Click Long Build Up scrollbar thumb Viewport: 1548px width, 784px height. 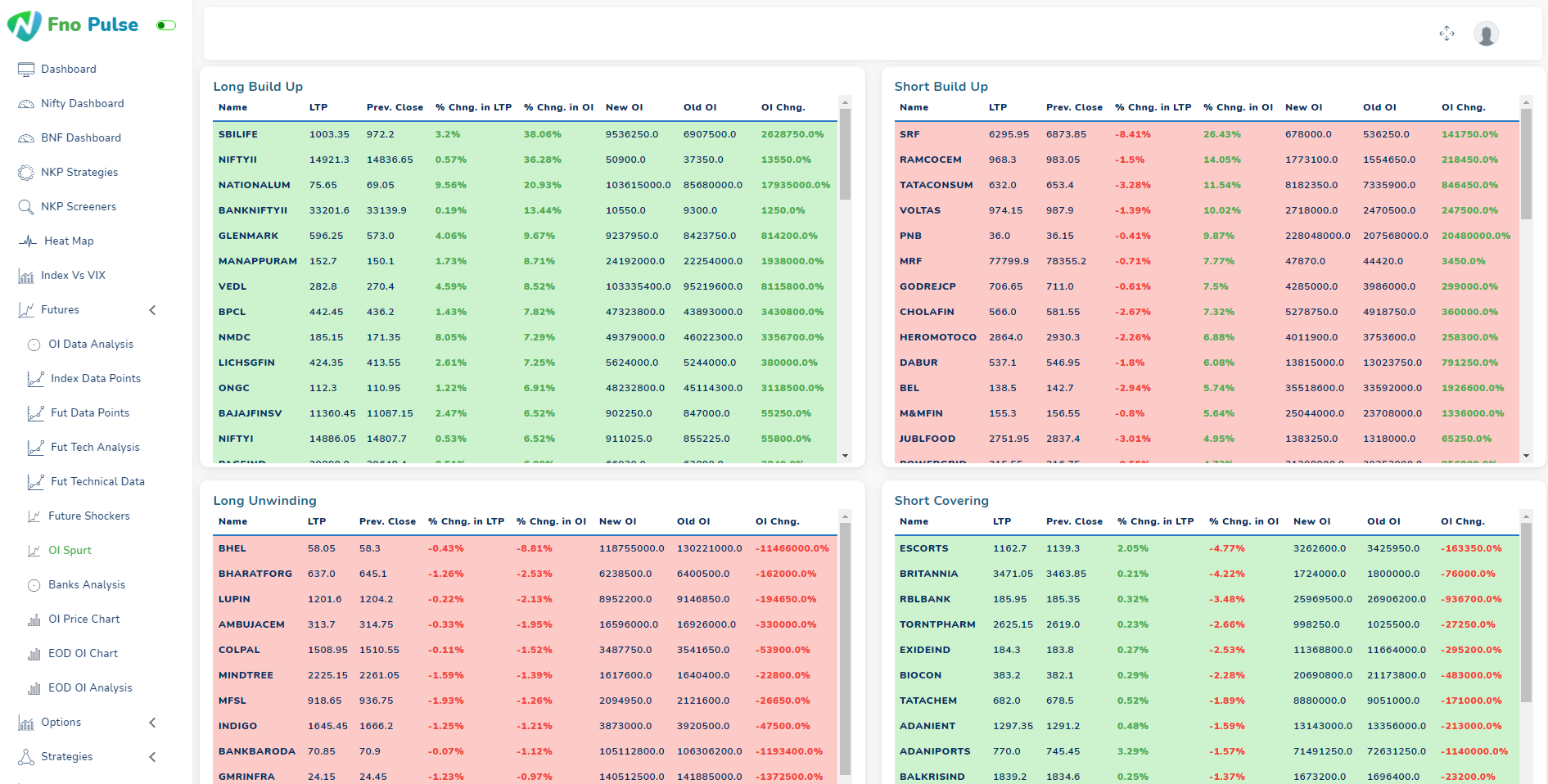tap(845, 154)
